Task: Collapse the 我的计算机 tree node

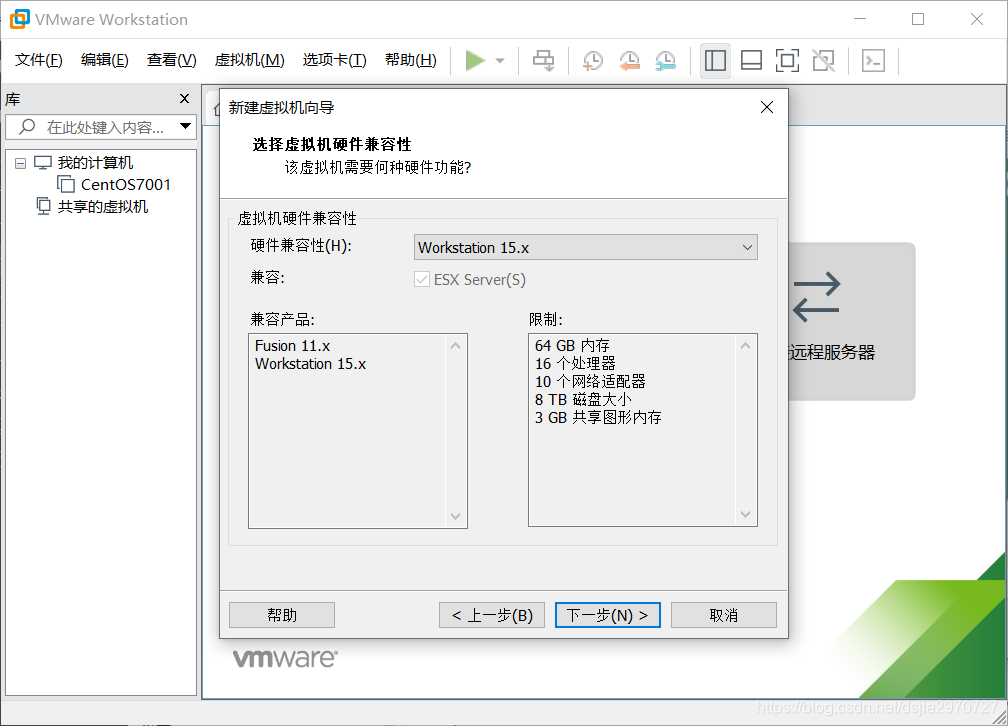Action: [x=21, y=163]
